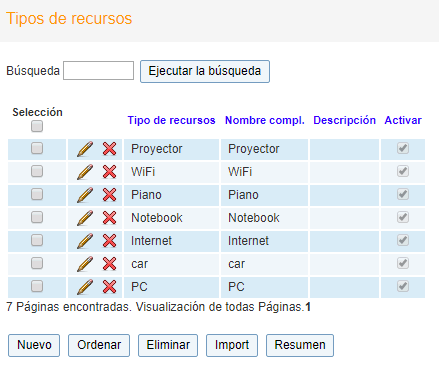Delete Notebook row with red X icon
439x369 pixels.
click(109, 218)
